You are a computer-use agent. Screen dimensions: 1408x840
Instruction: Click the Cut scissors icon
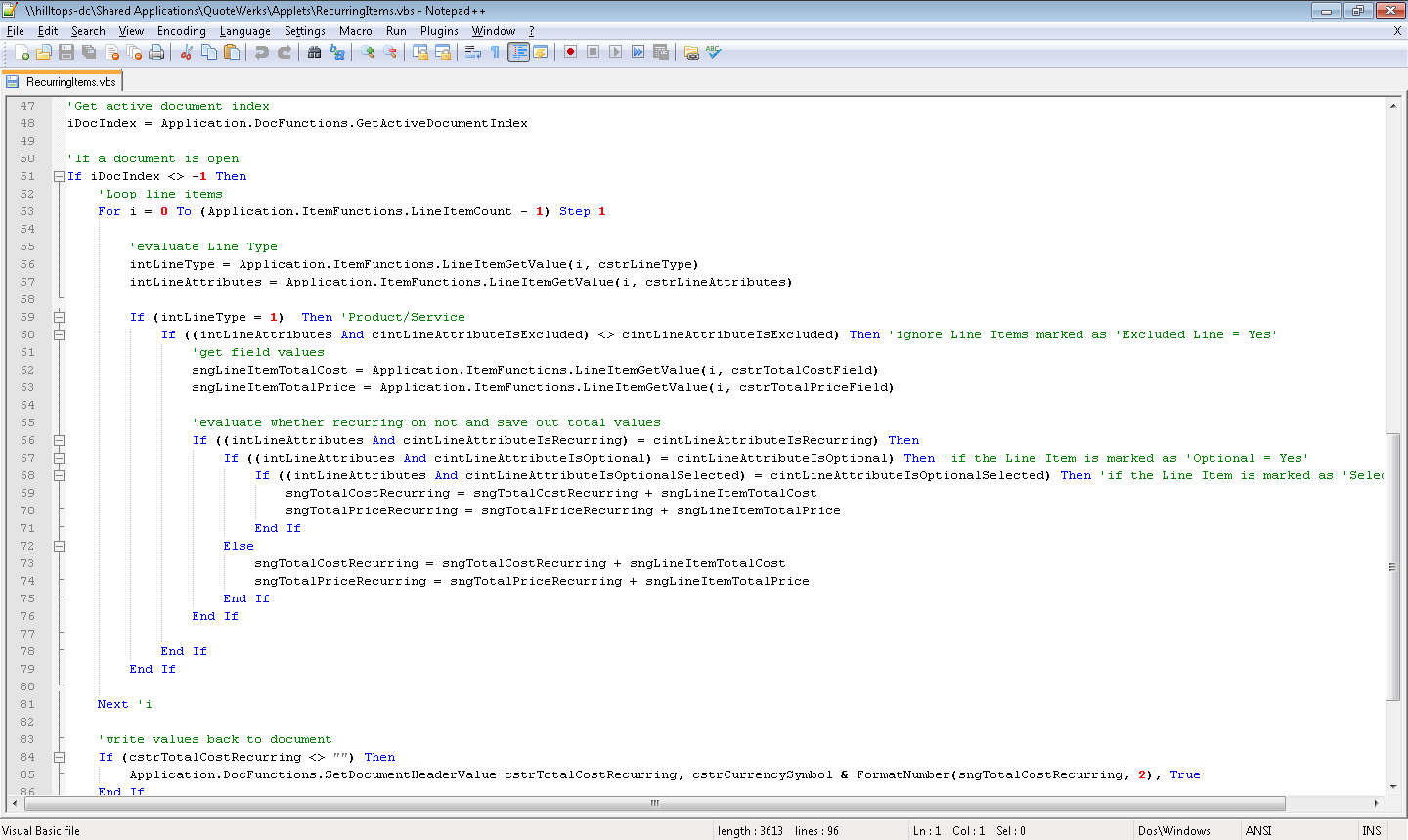[186, 52]
